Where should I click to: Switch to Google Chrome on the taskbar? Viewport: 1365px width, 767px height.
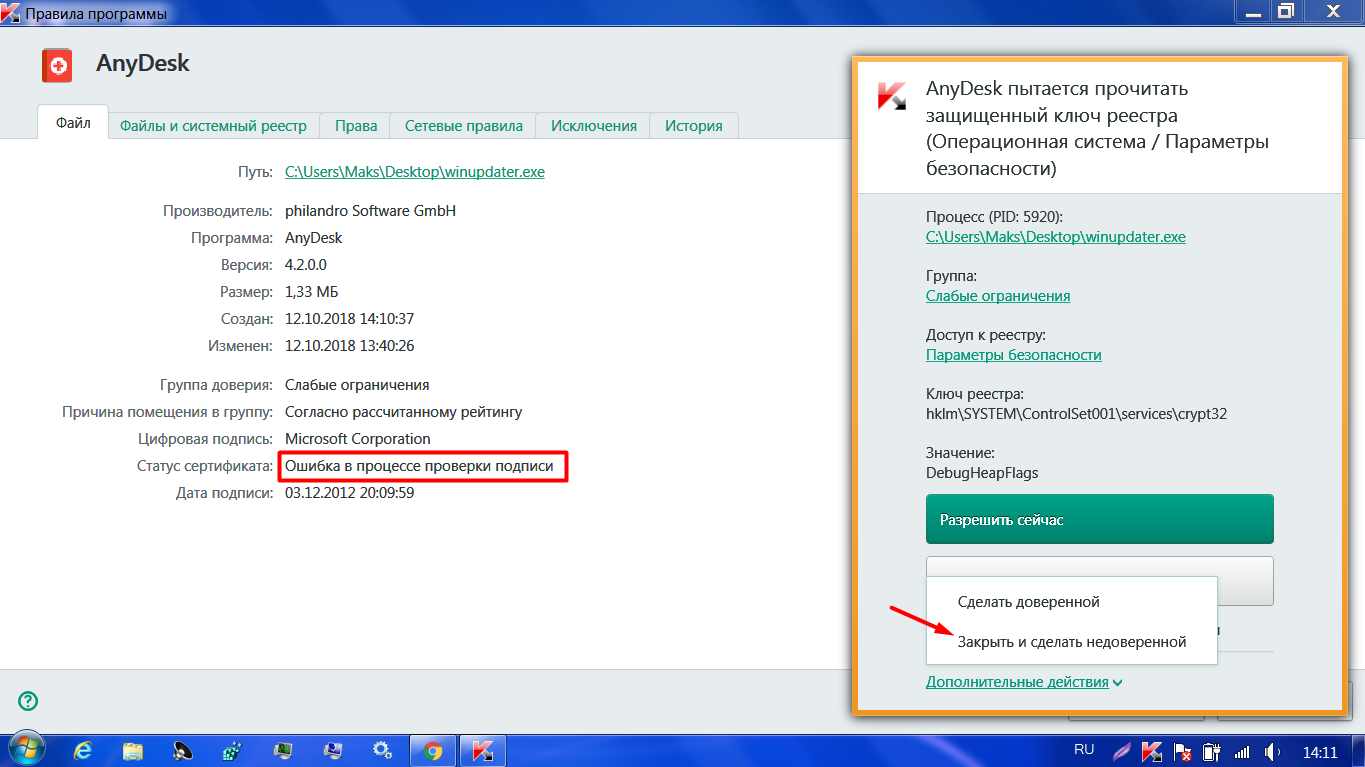(x=432, y=750)
